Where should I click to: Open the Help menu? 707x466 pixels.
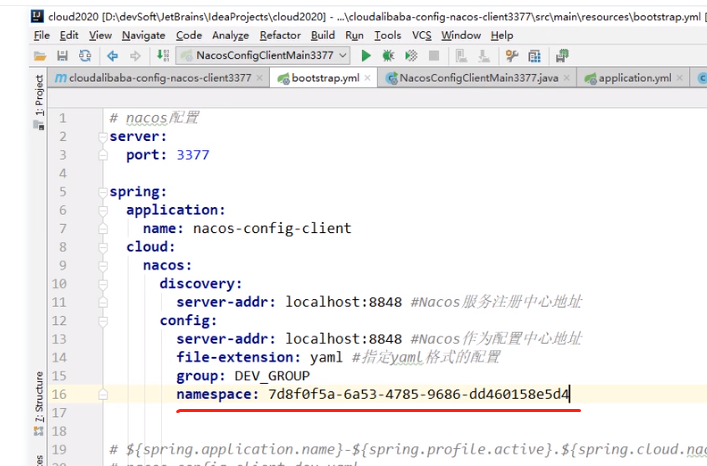tap(502, 36)
